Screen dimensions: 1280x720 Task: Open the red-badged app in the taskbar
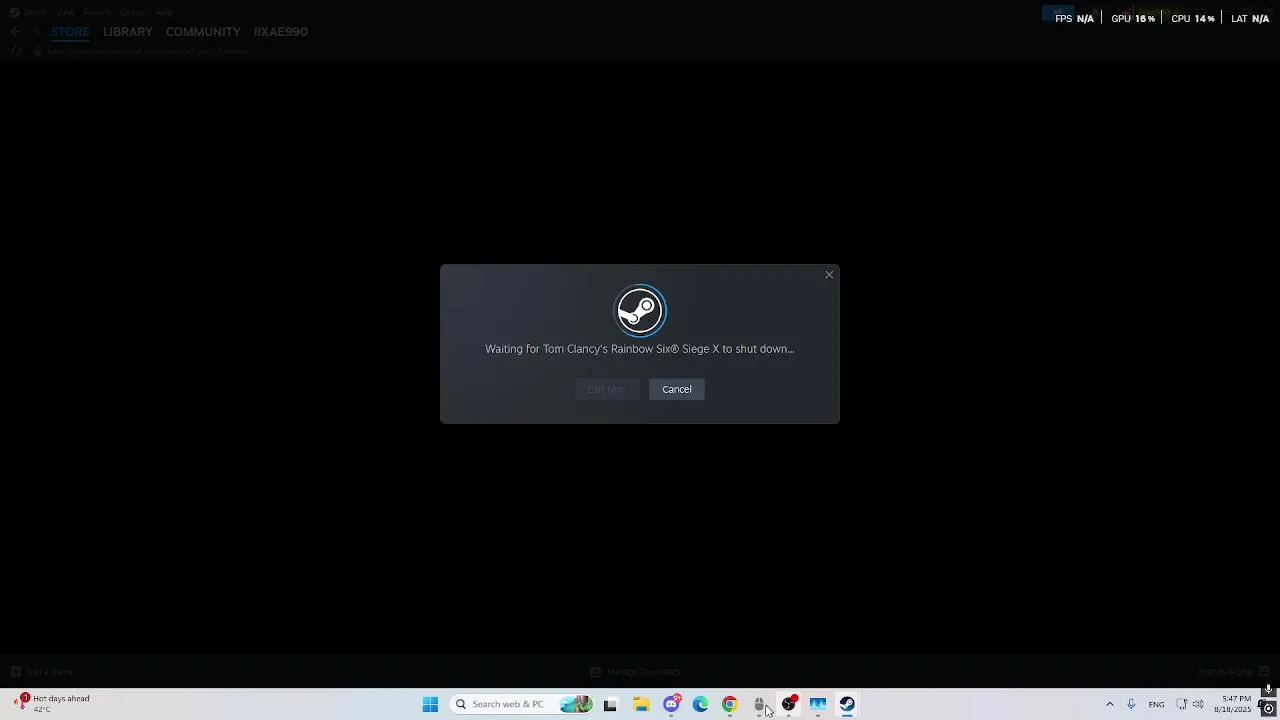[x=789, y=704]
